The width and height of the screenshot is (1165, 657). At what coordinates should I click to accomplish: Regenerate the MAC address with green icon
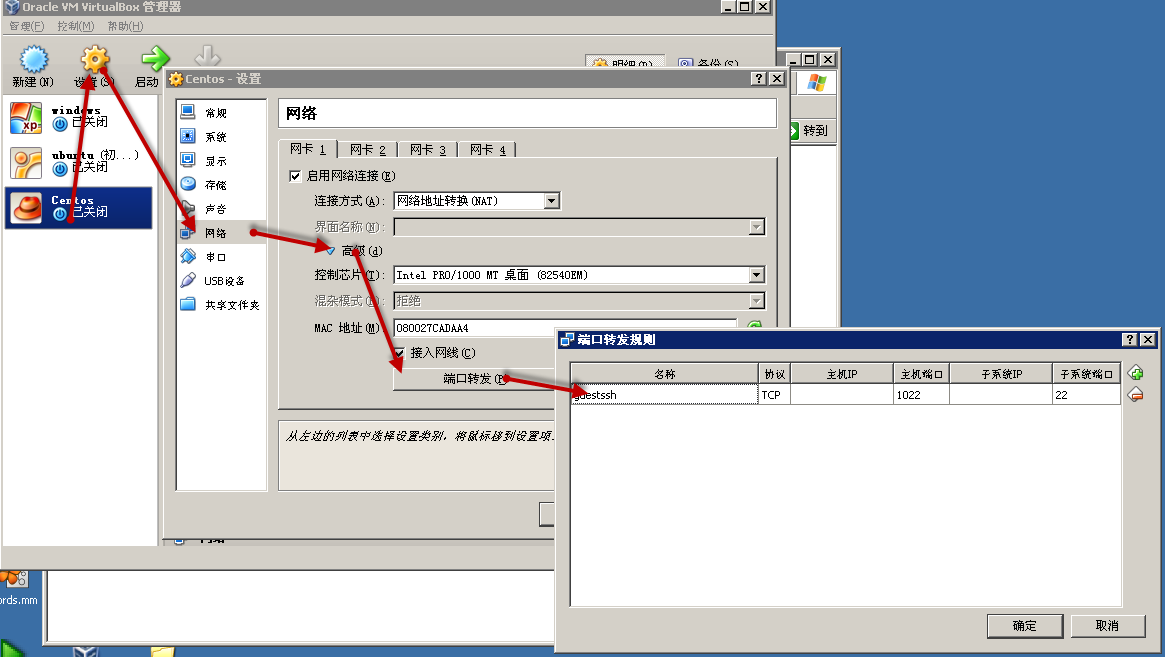[x=754, y=326]
